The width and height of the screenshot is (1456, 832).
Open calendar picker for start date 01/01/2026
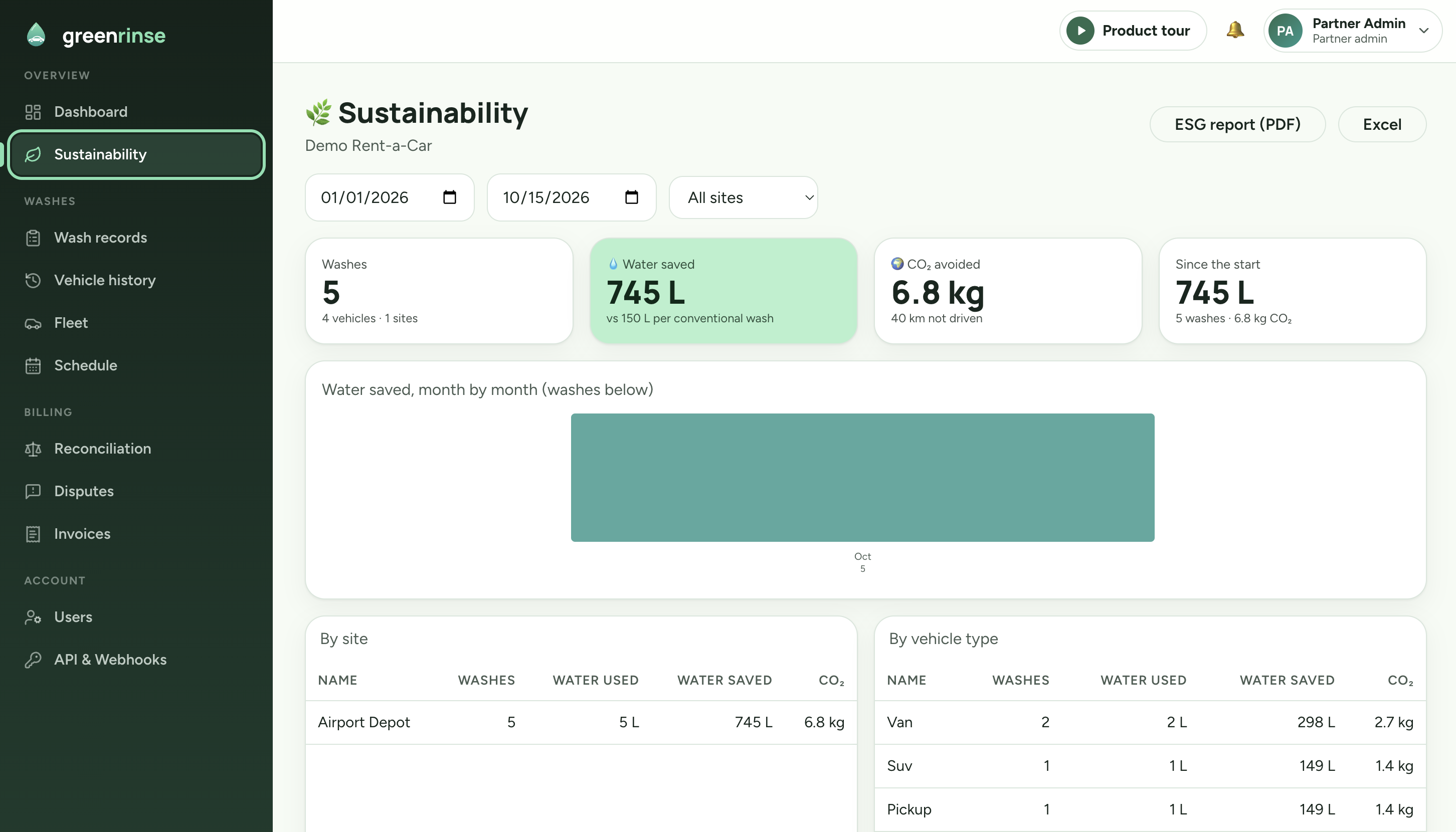click(450, 197)
